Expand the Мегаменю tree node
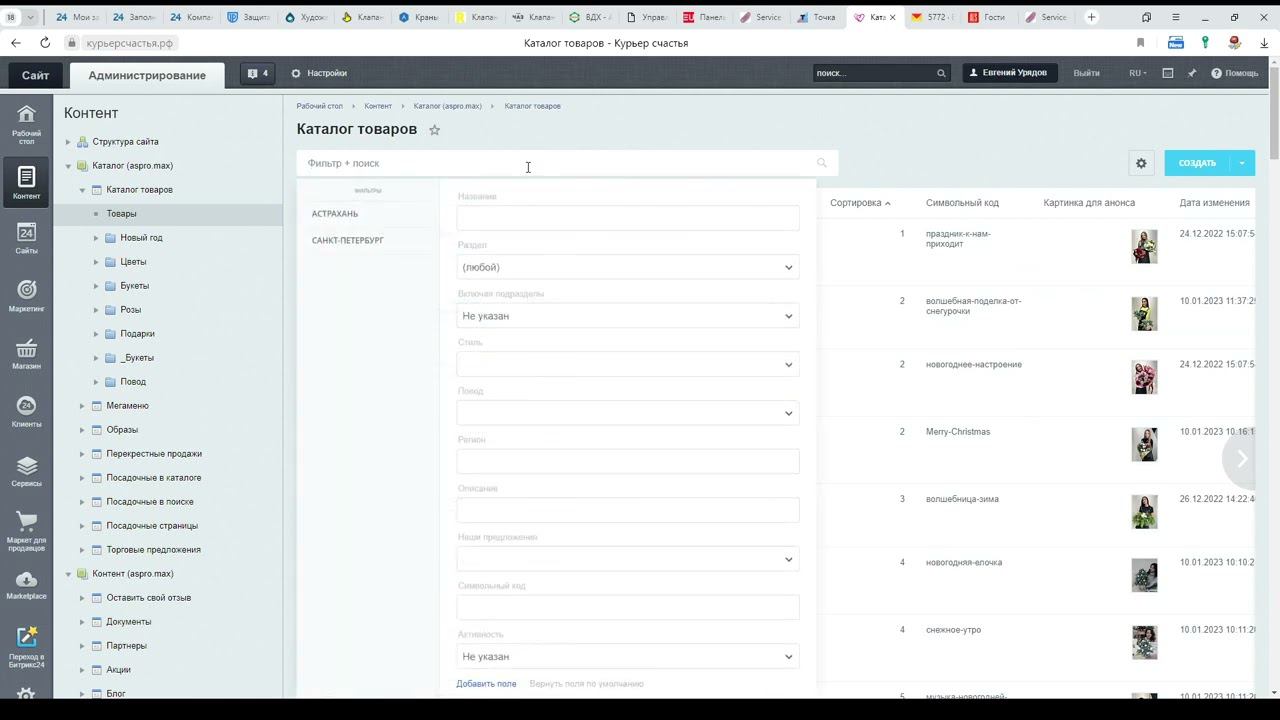The image size is (1280, 720). coord(82,406)
